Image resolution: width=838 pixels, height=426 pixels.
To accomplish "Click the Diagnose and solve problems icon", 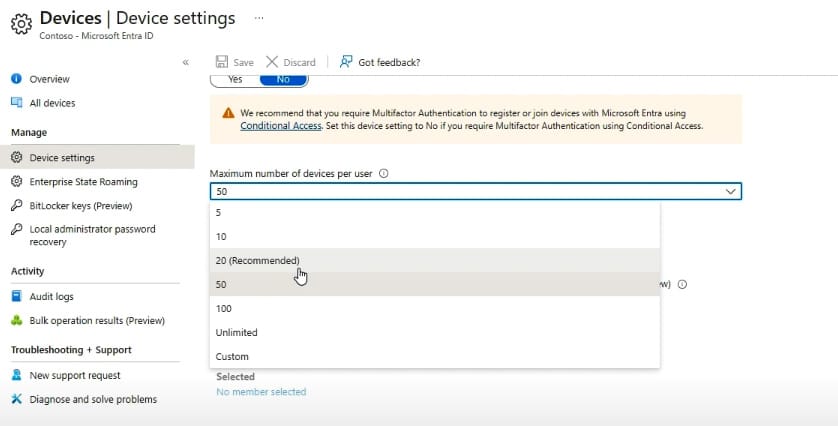I will [17, 399].
